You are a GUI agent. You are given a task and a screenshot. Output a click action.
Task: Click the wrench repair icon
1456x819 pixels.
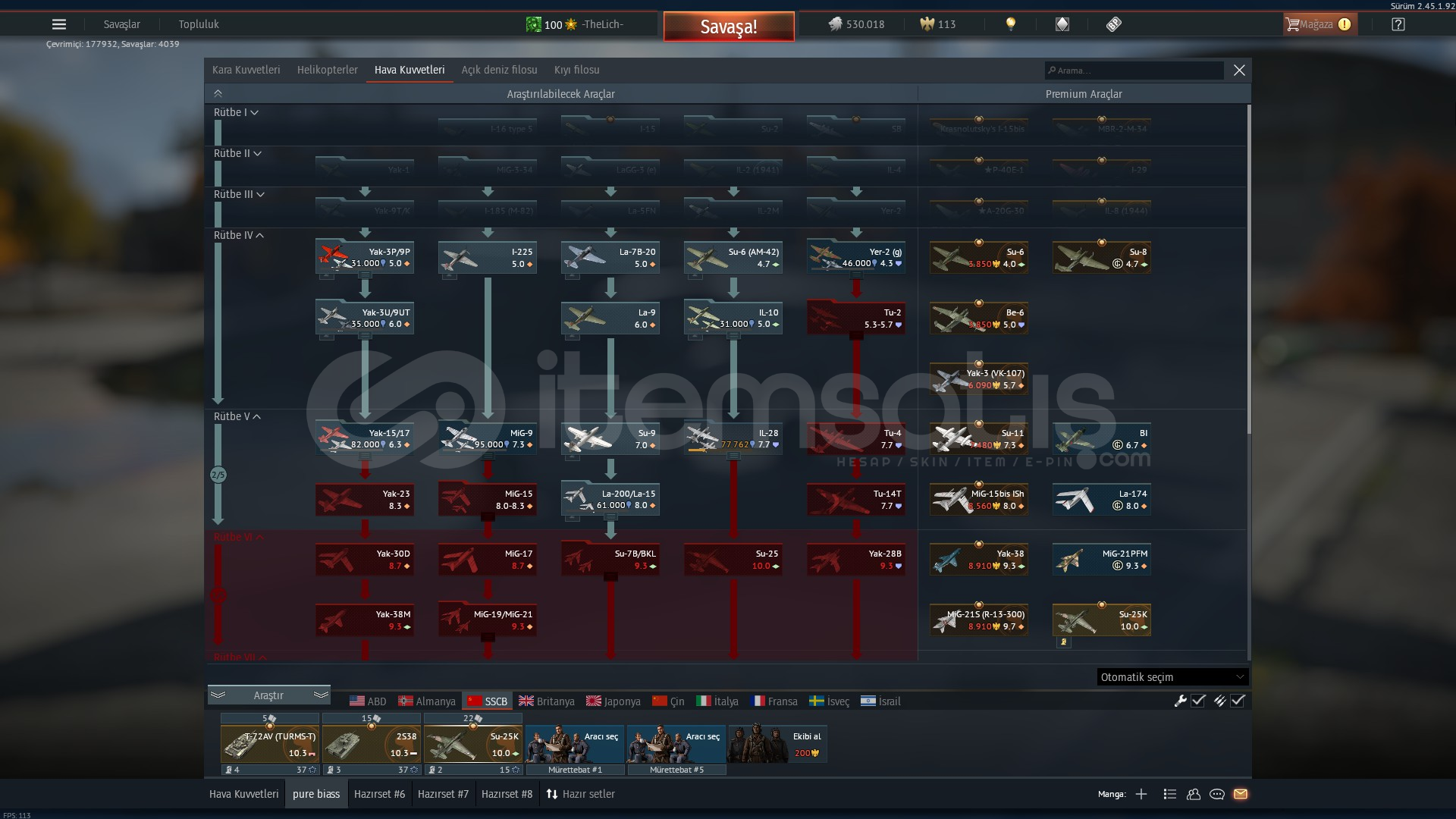1180,701
